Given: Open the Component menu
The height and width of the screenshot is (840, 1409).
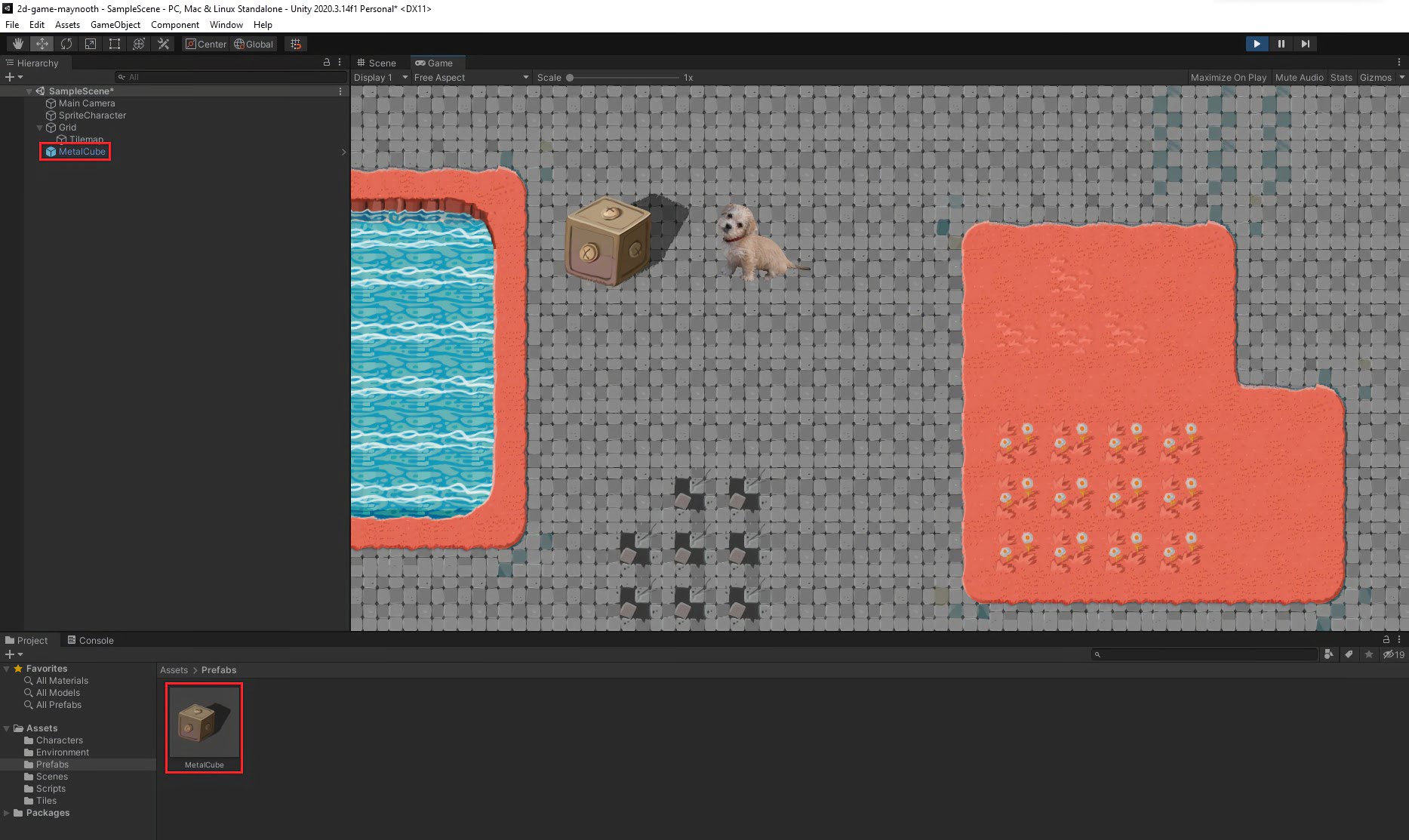Looking at the screenshot, I should pyautogui.click(x=175, y=24).
